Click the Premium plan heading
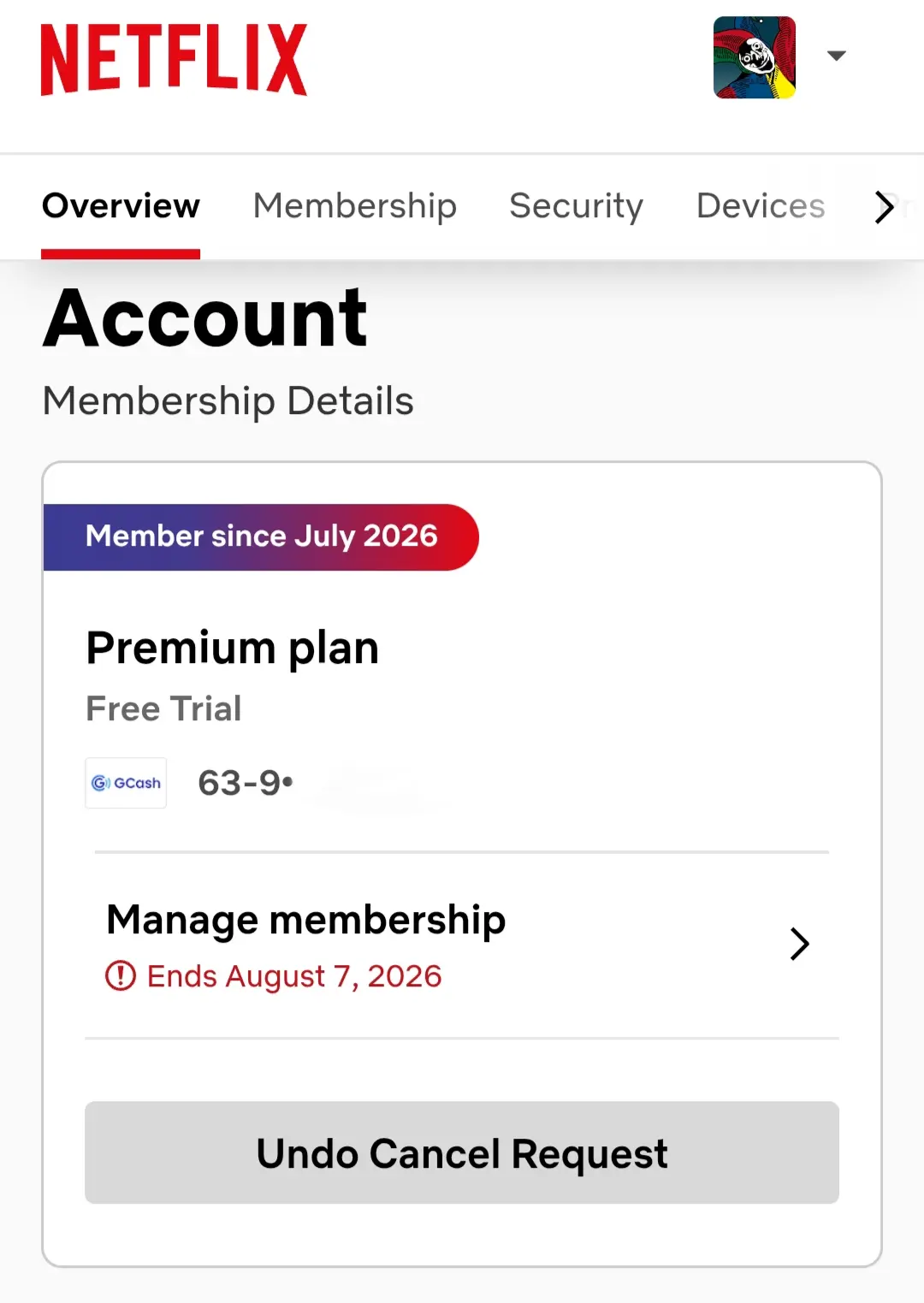This screenshot has height=1303, width=924. click(x=233, y=648)
